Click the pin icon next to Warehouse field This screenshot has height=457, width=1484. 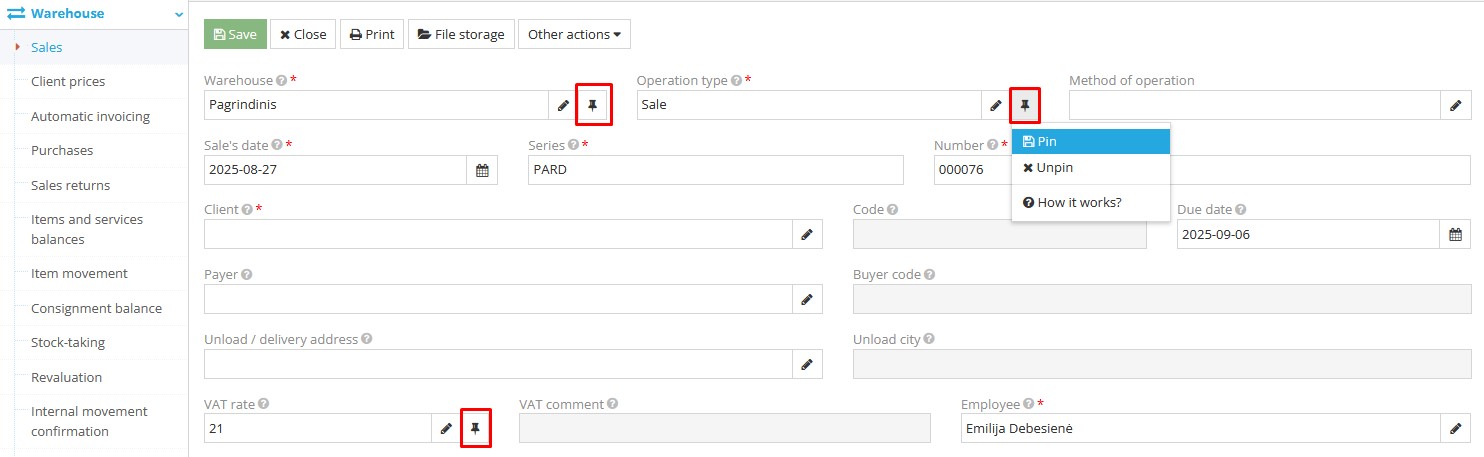click(593, 105)
